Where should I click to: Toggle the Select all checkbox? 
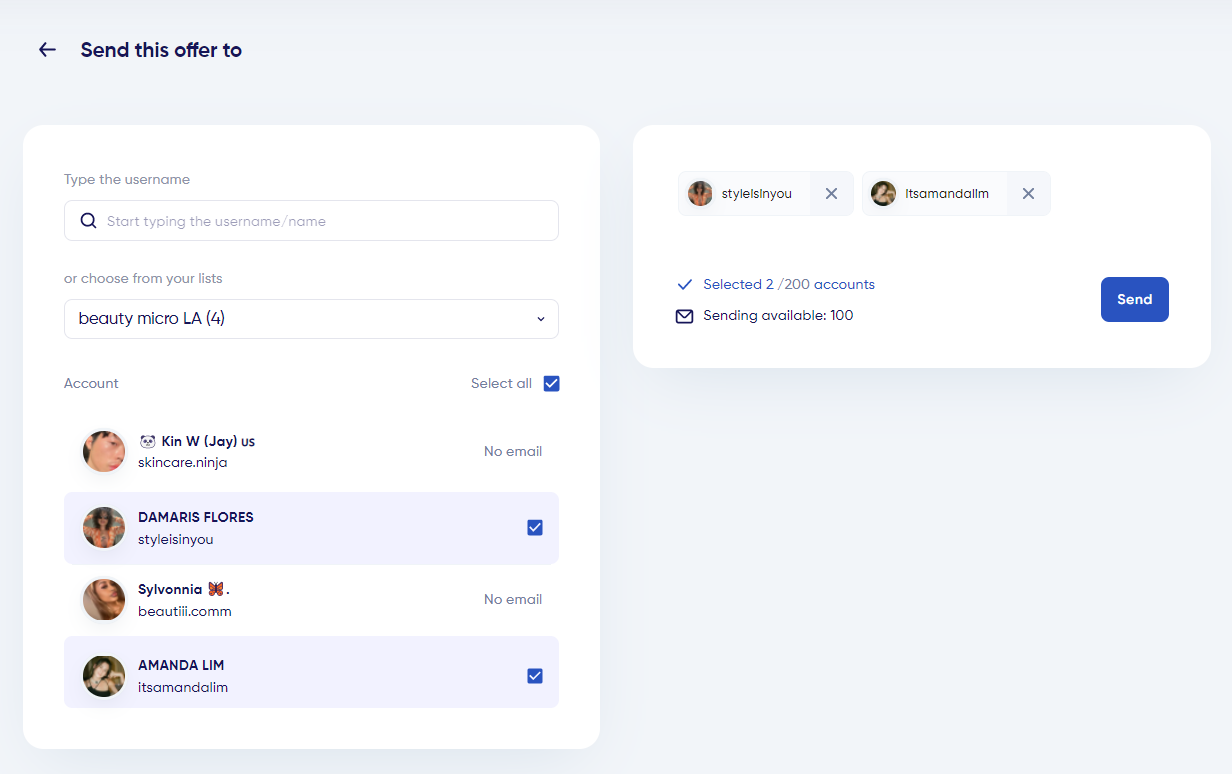551,384
